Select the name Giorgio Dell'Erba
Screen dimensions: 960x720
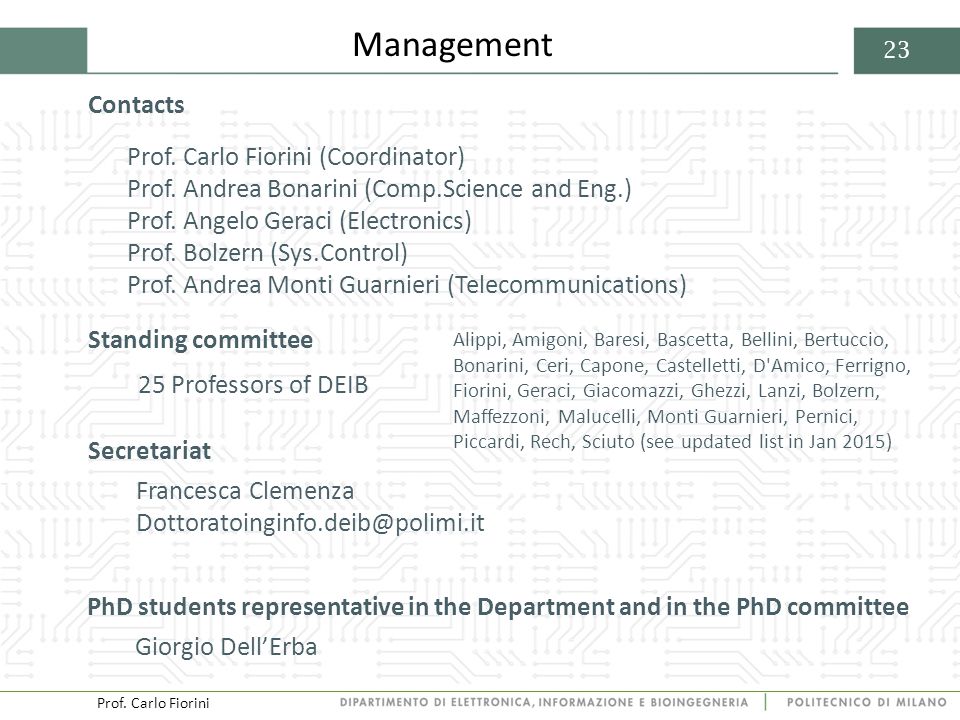(x=226, y=647)
